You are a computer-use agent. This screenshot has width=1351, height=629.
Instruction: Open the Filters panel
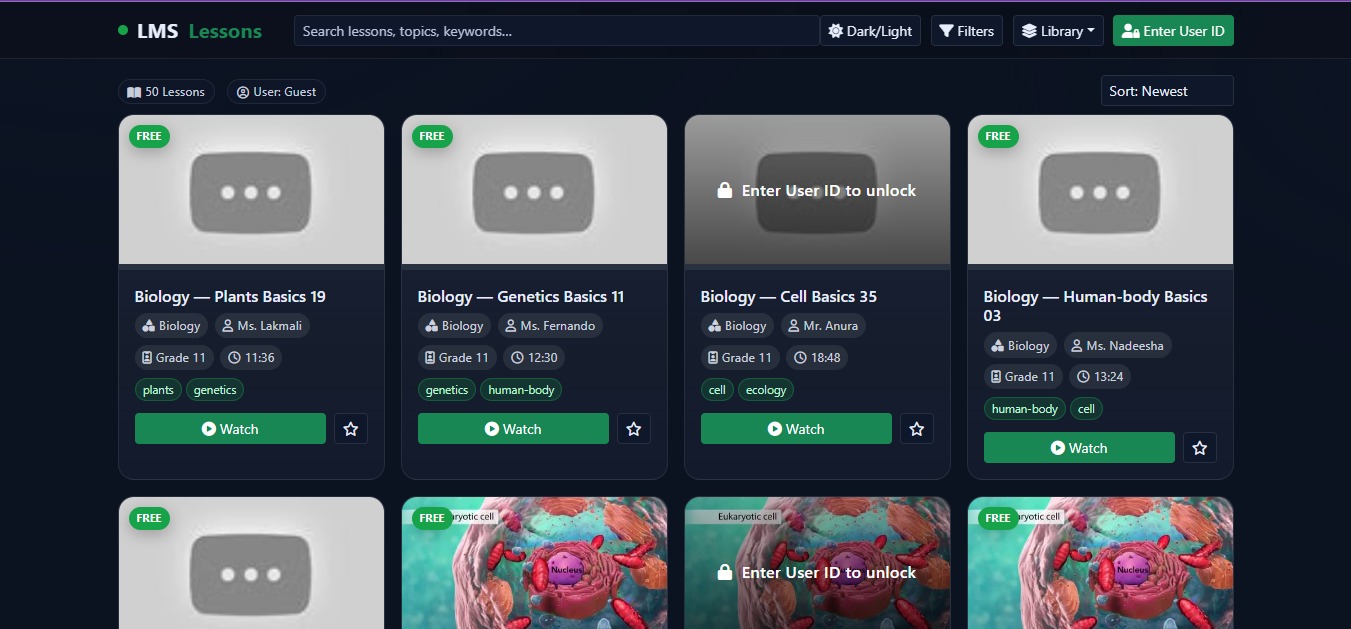click(x=967, y=31)
